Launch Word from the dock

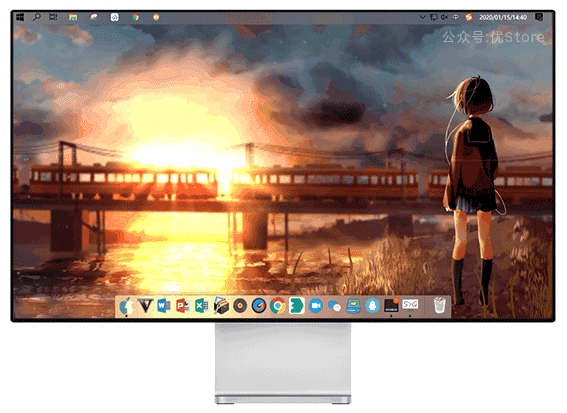pyautogui.click(x=164, y=306)
